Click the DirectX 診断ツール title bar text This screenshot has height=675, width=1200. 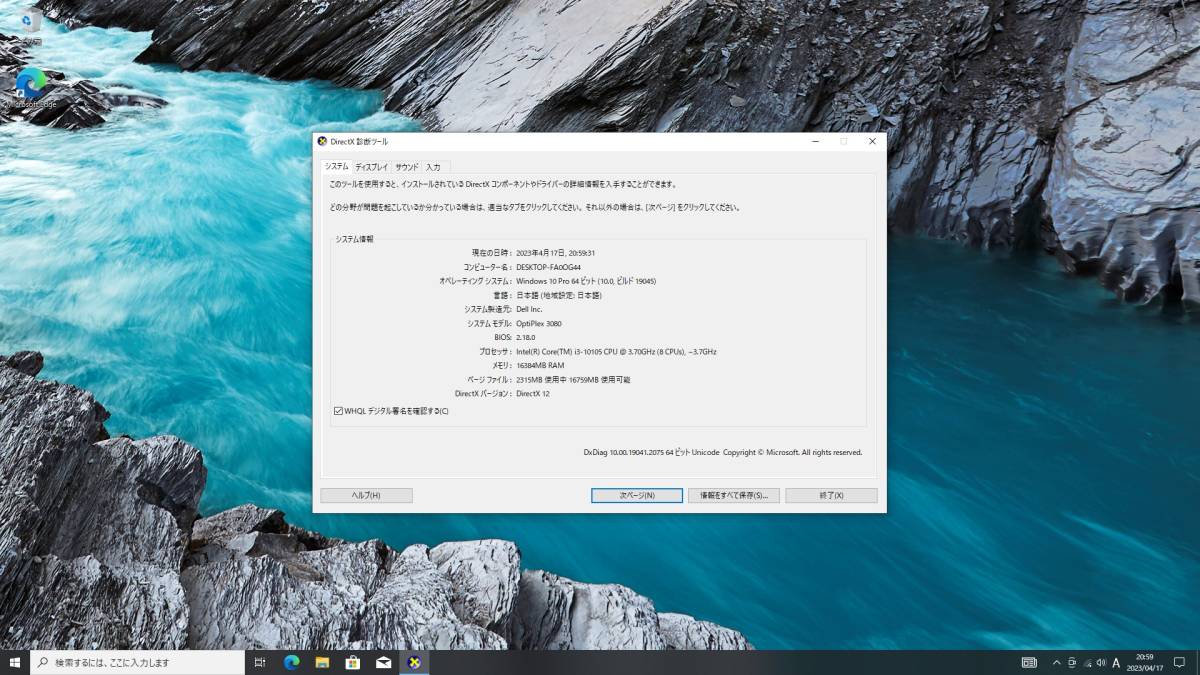(x=359, y=141)
